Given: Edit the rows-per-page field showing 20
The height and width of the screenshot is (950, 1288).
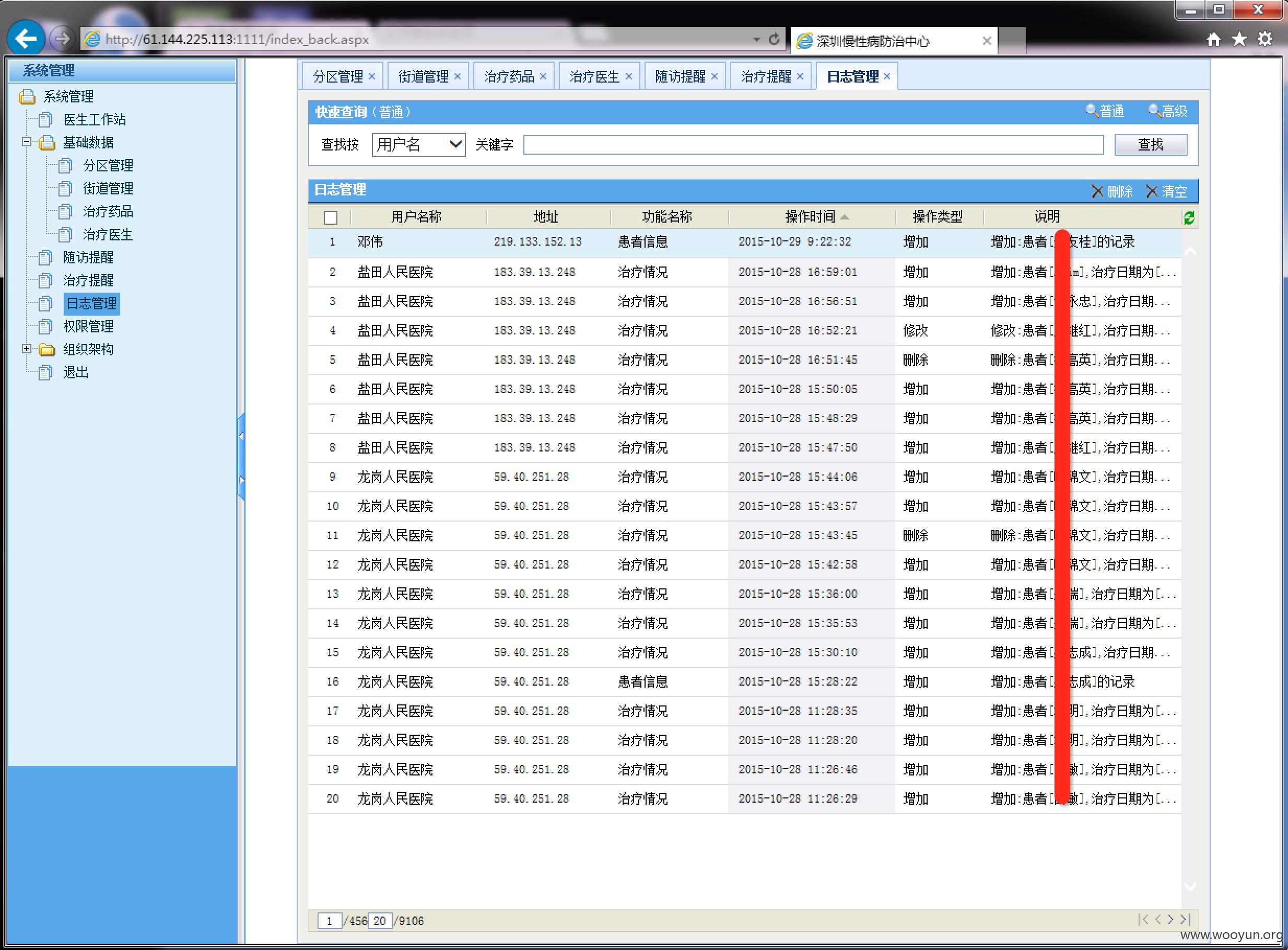Looking at the screenshot, I should (x=379, y=921).
